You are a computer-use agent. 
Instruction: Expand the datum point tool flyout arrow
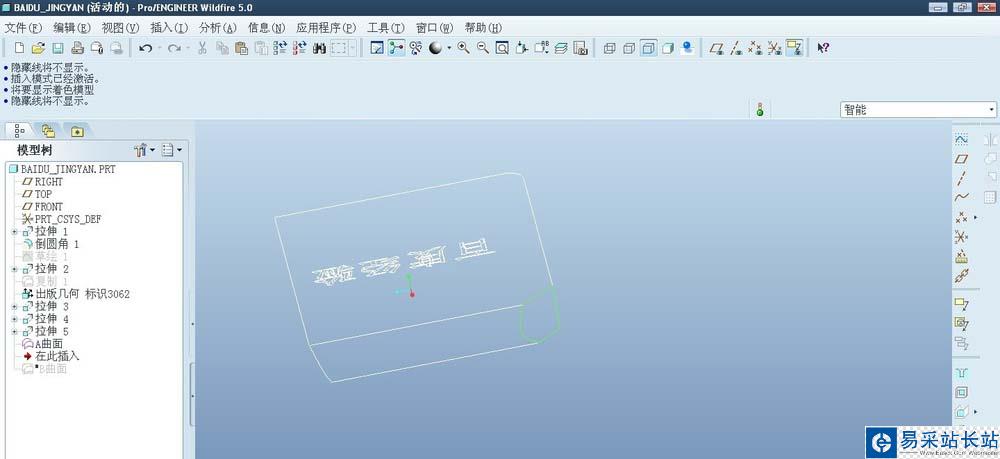click(x=975, y=217)
